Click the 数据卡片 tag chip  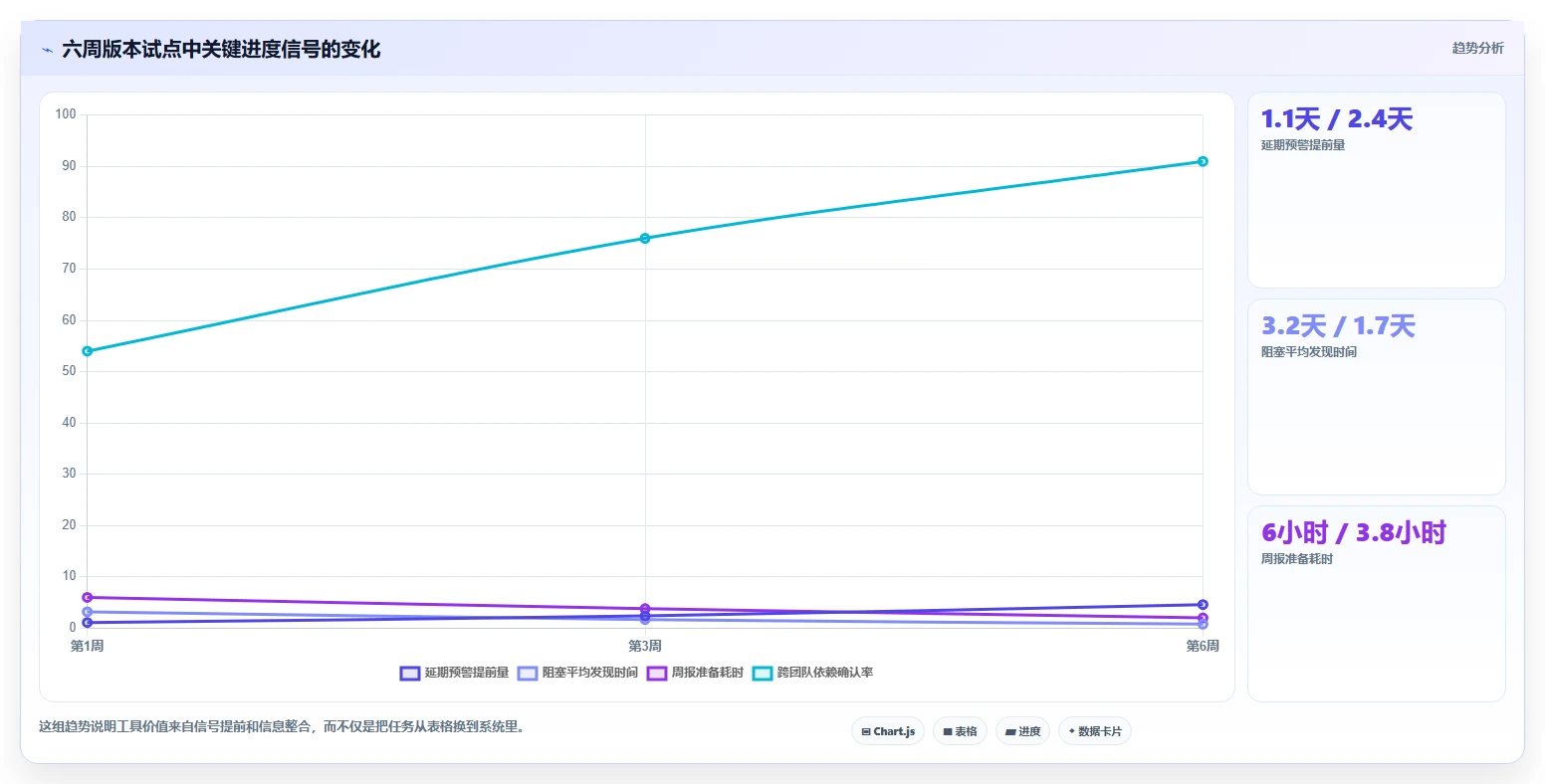point(1095,731)
